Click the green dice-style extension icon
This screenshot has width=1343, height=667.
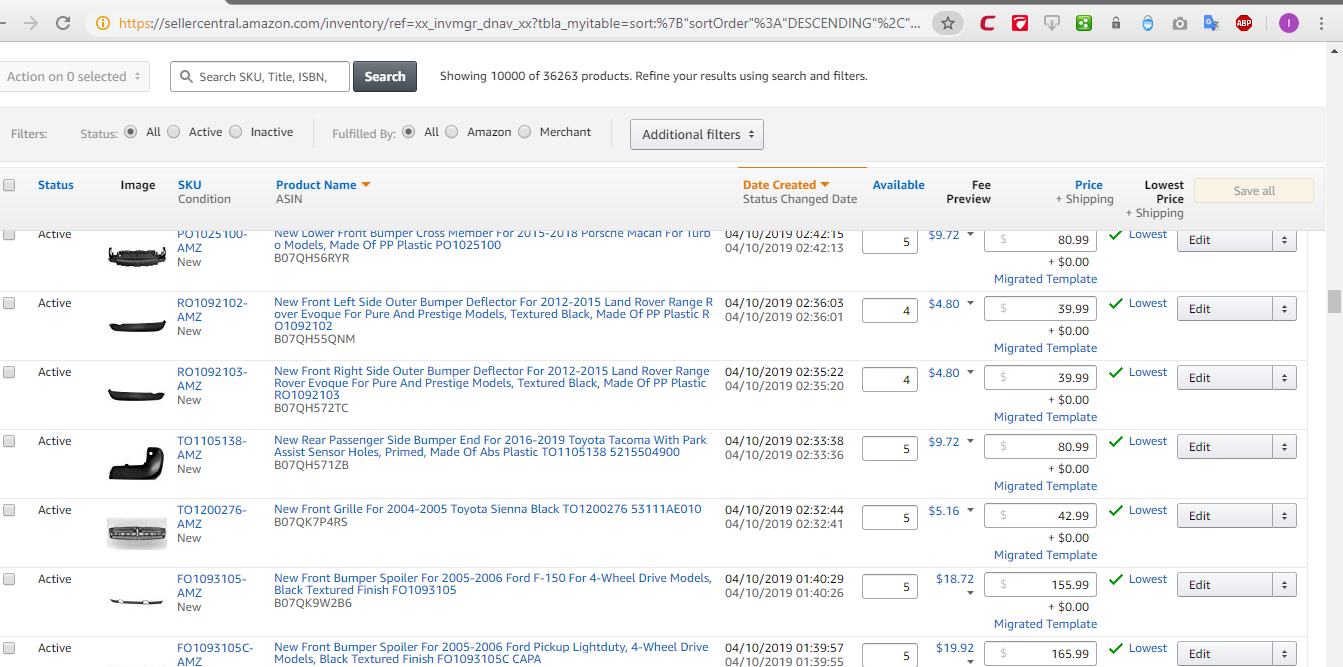click(1084, 22)
